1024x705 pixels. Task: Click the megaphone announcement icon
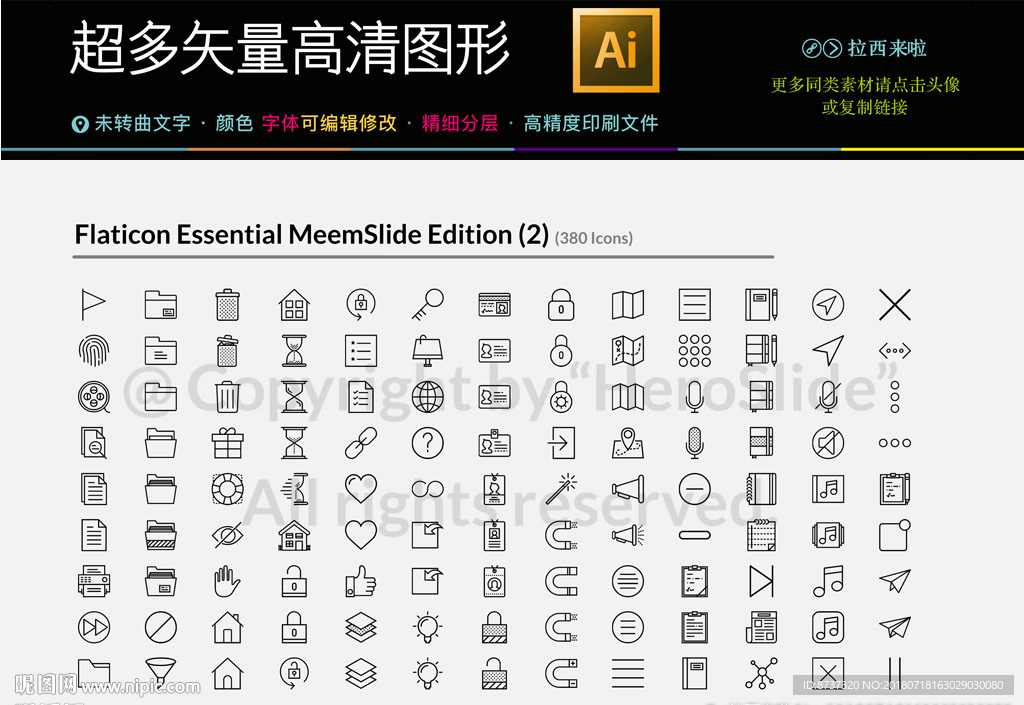(x=627, y=490)
